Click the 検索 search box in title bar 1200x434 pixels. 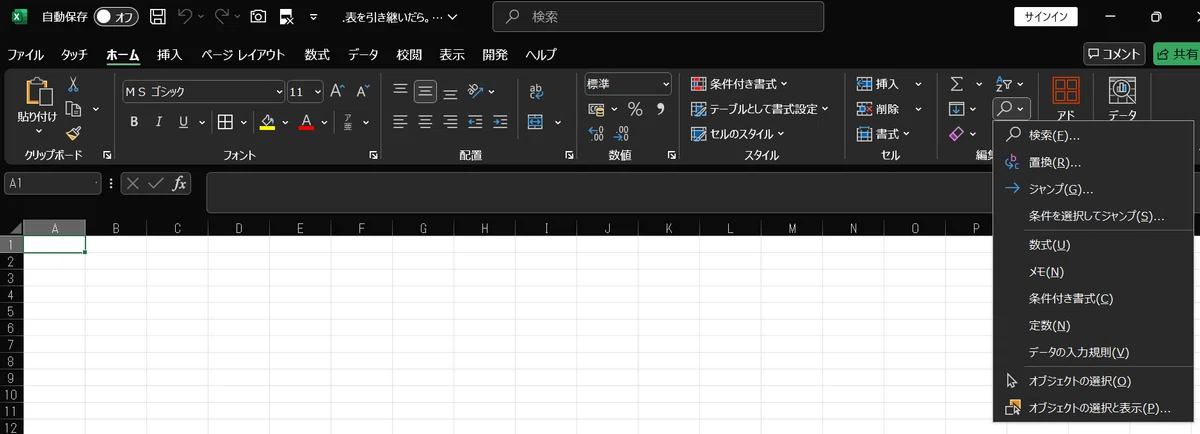[658, 17]
